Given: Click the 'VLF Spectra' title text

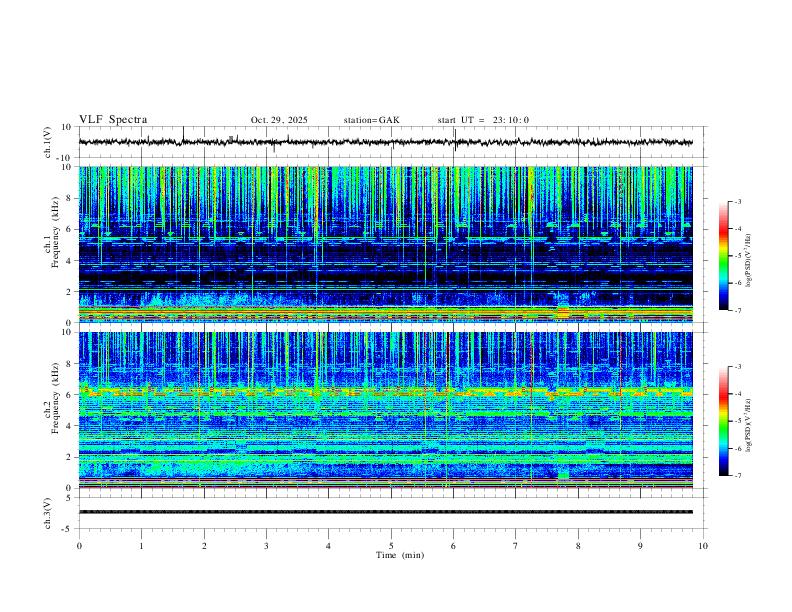Looking at the screenshot, I should [113, 120].
